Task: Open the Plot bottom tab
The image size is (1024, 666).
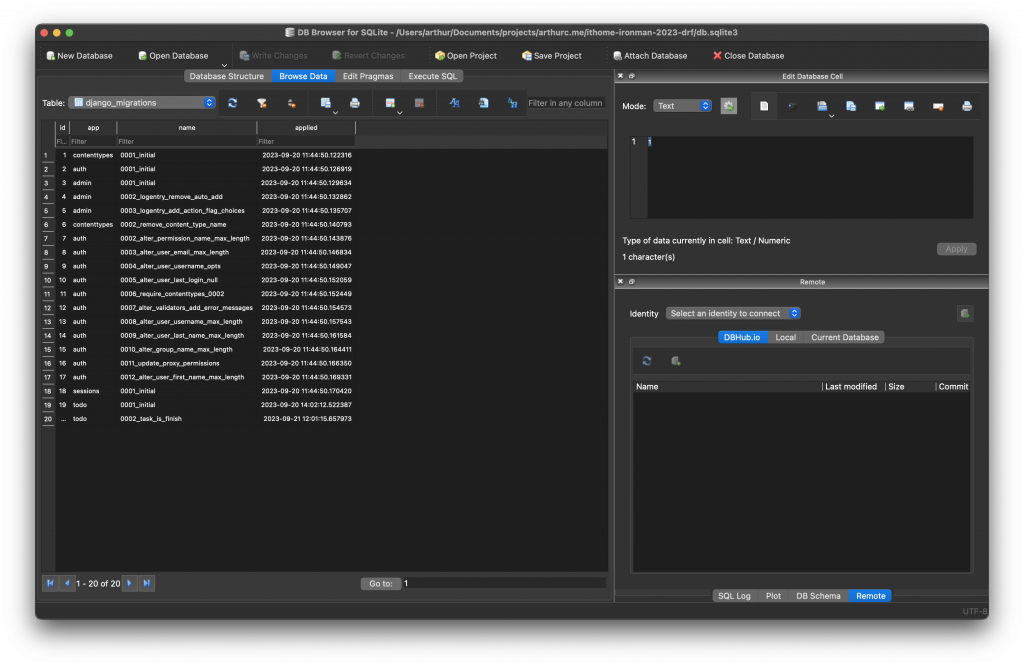Action: [x=773, y=596]
